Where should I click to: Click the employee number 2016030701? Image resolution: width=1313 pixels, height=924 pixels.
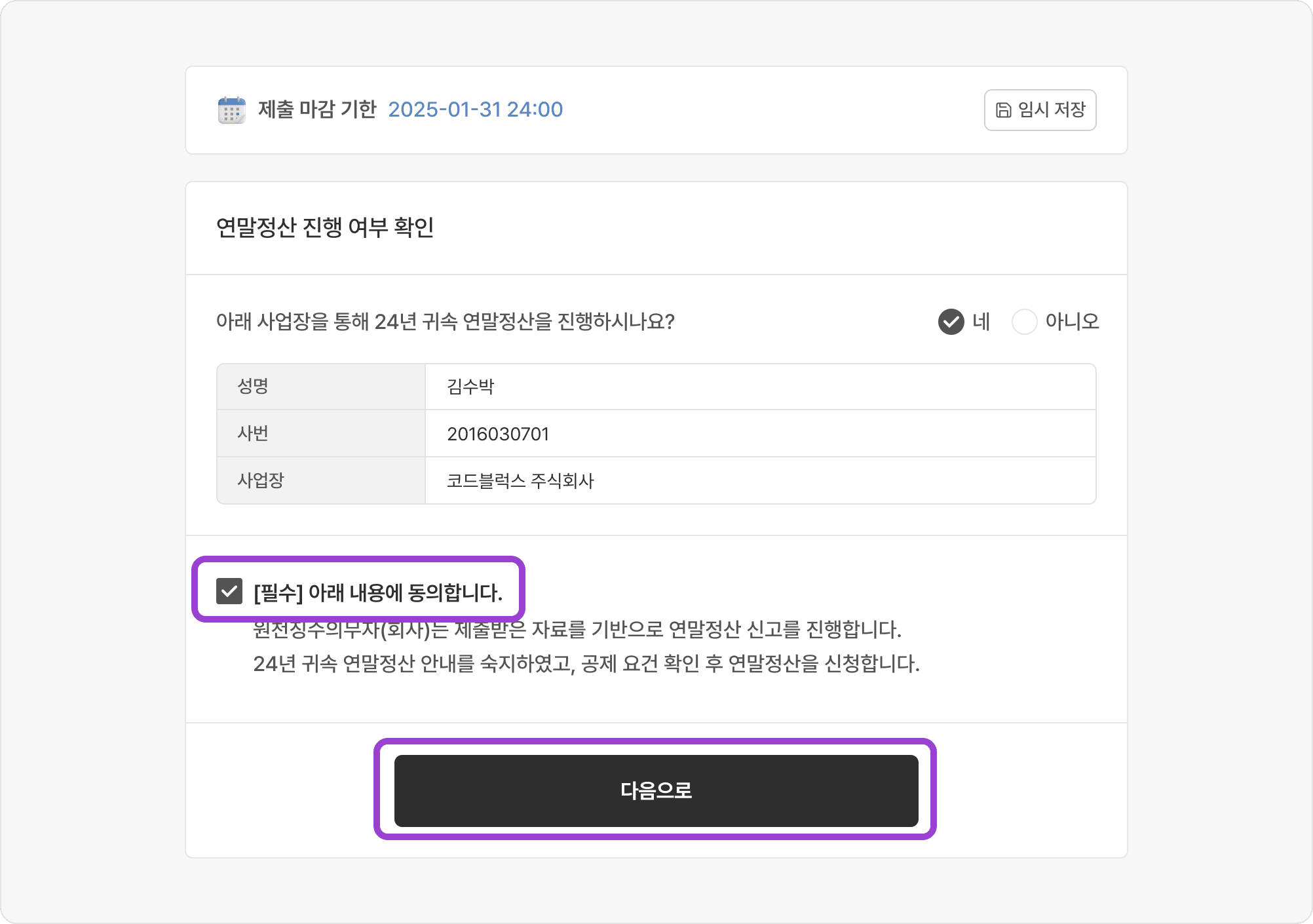point(498,434)
